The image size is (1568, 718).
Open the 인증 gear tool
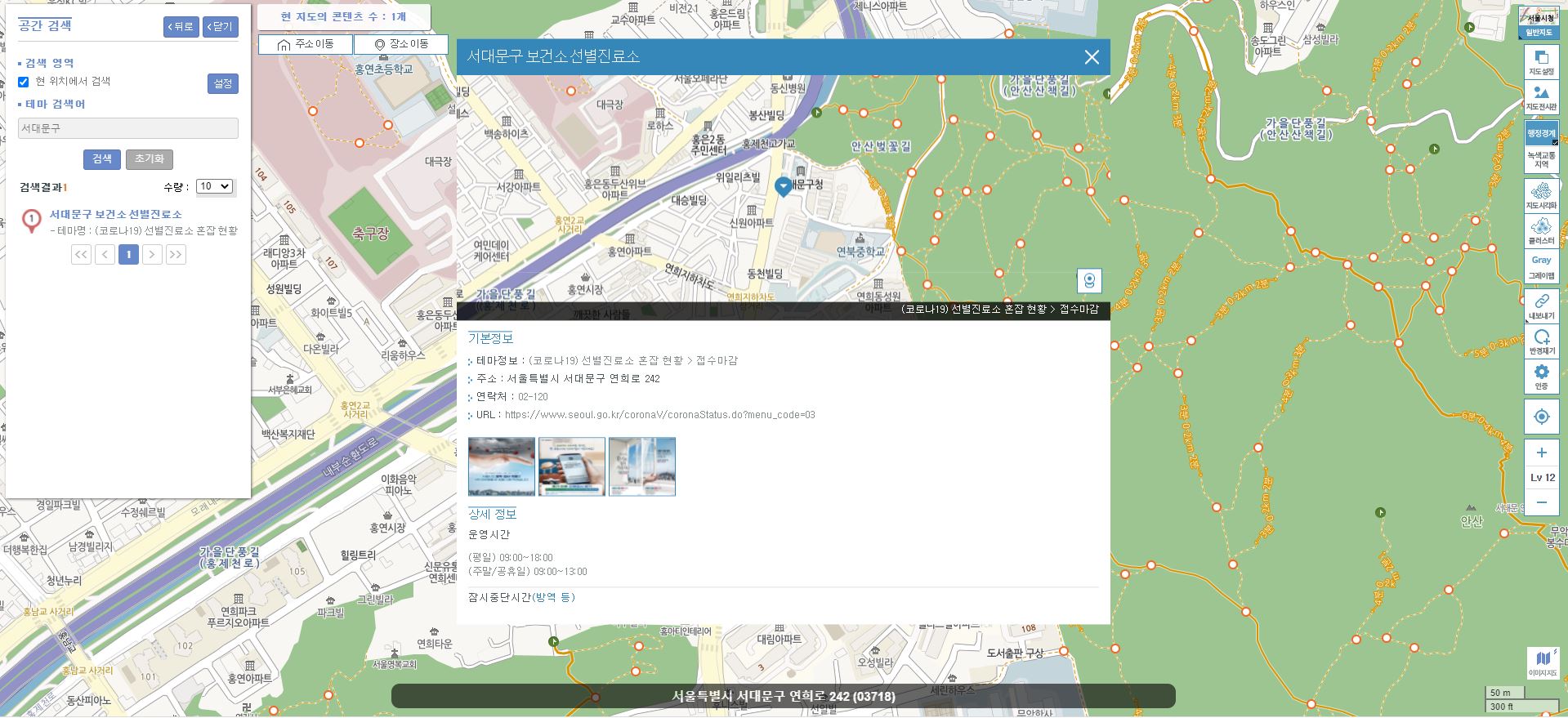click(x=1541, y=377)
